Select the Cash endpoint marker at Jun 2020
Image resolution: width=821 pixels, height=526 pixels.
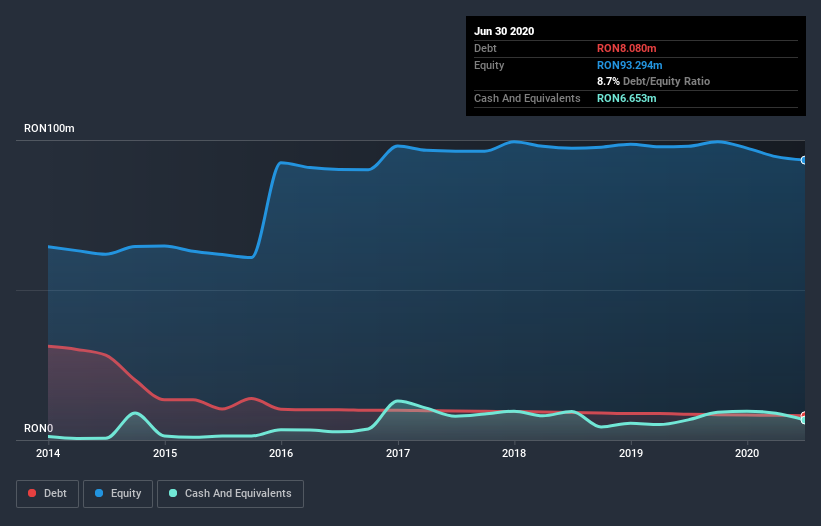tap(804, 420)
